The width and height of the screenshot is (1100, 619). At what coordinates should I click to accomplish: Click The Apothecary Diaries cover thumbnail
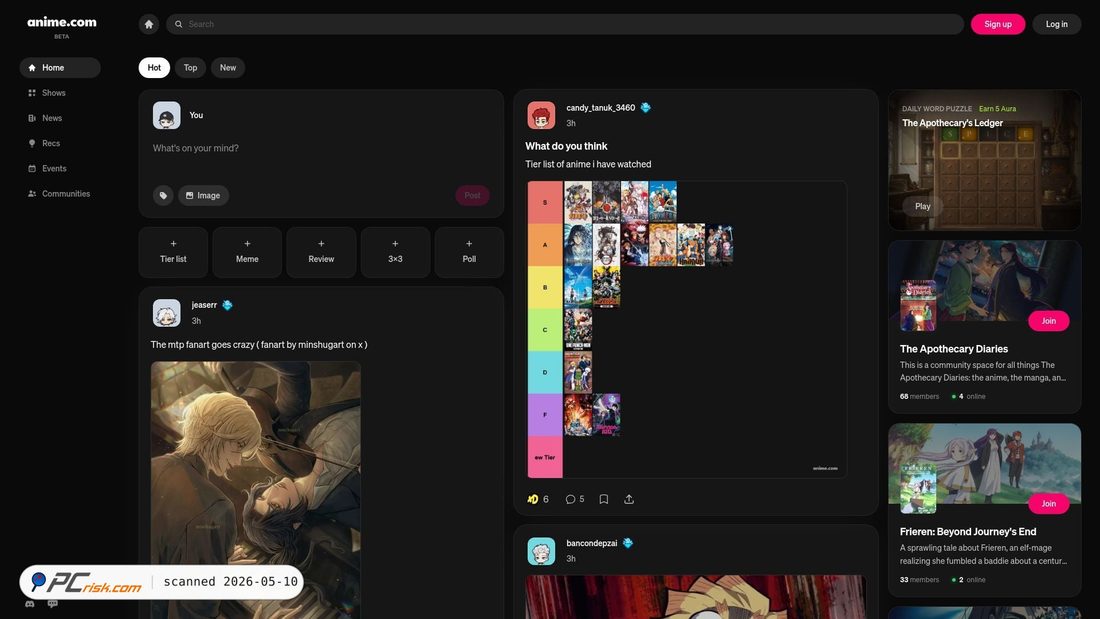click(x=918, y=306)
